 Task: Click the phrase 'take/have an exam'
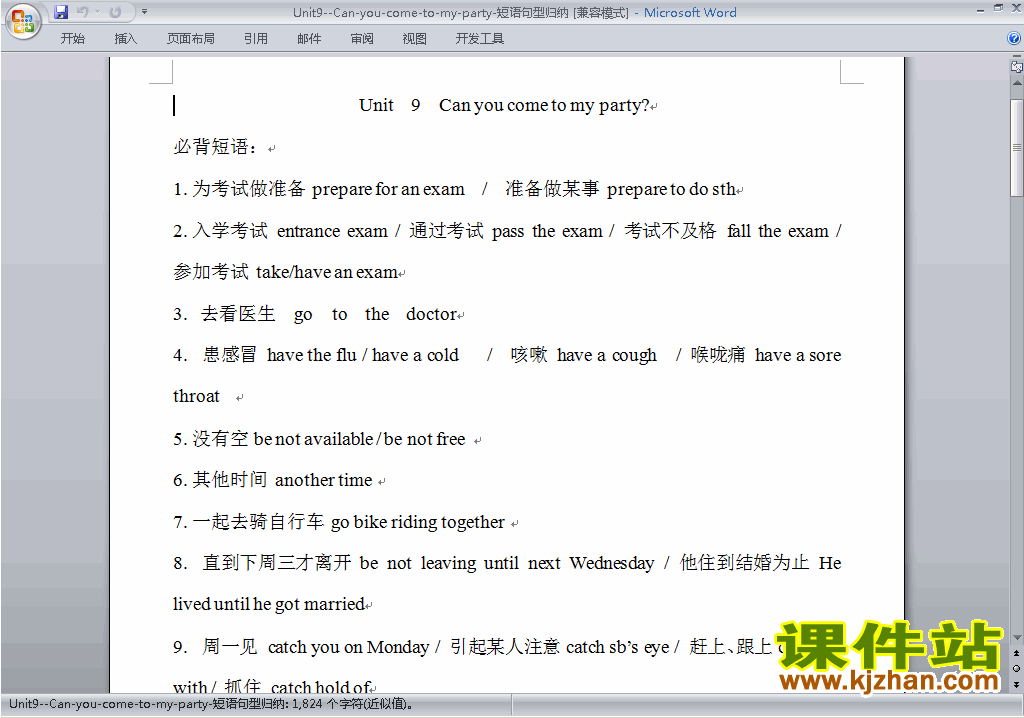click(327, 272)
